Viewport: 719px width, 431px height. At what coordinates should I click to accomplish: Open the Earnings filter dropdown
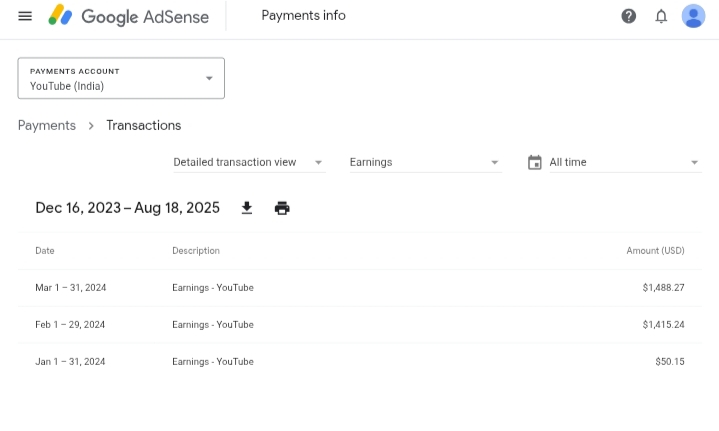tap(424, 162)
